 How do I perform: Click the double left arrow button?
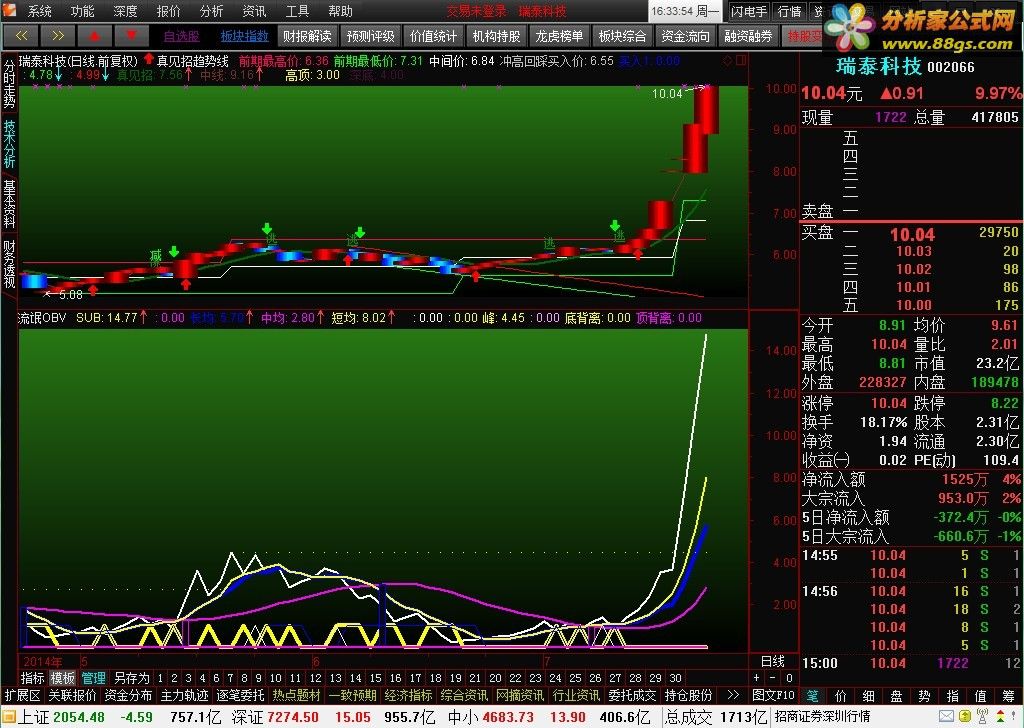coord(21,36)
